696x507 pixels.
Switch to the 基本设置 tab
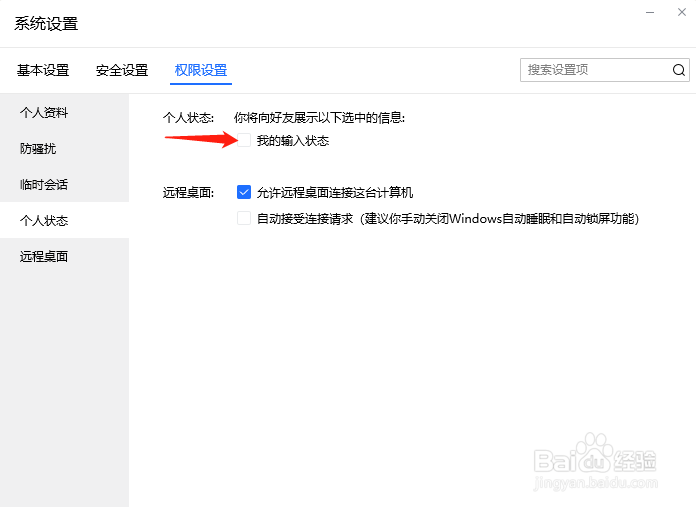click(43, 70)
